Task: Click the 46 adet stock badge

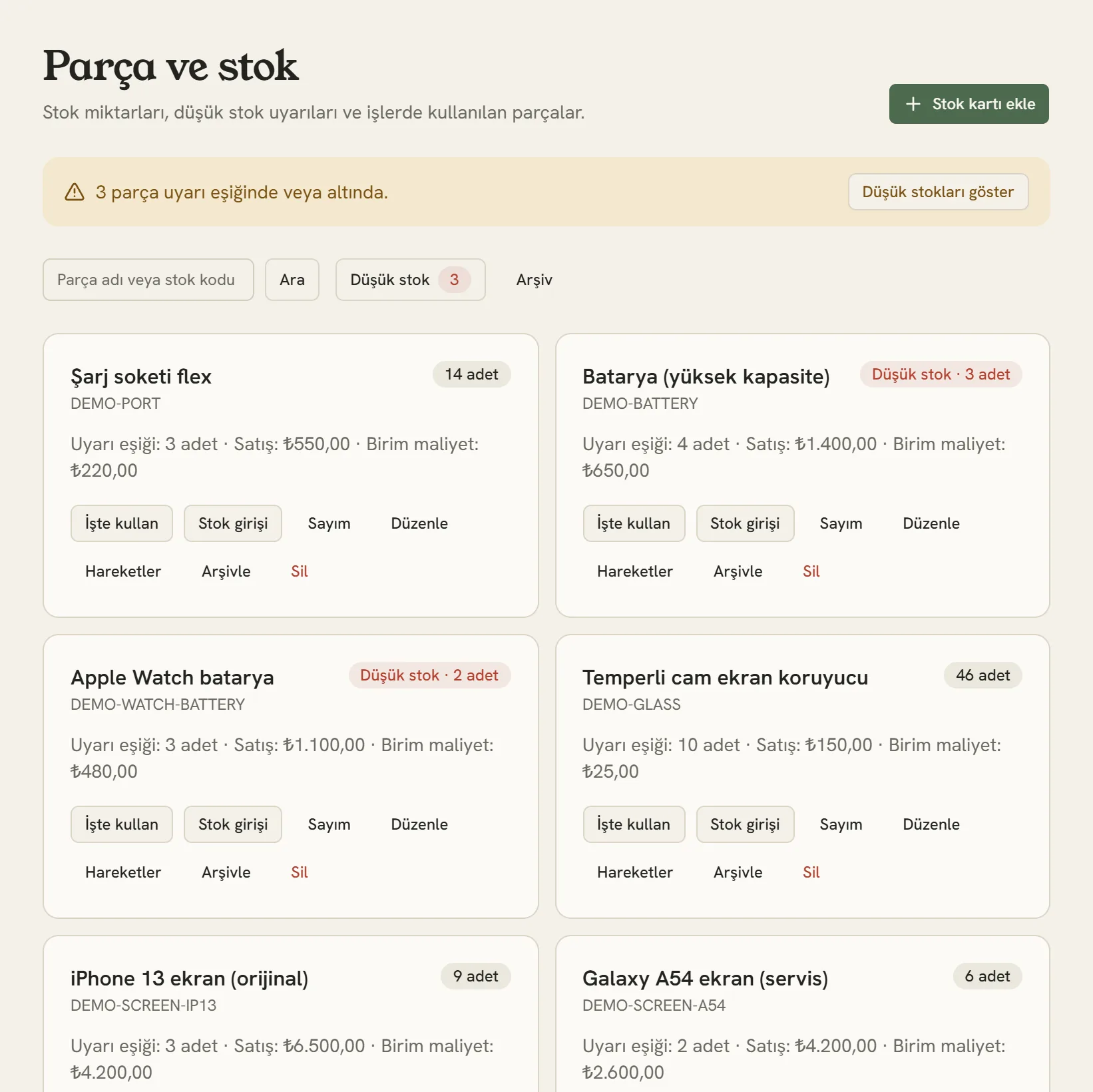Action: pos(983,675)
